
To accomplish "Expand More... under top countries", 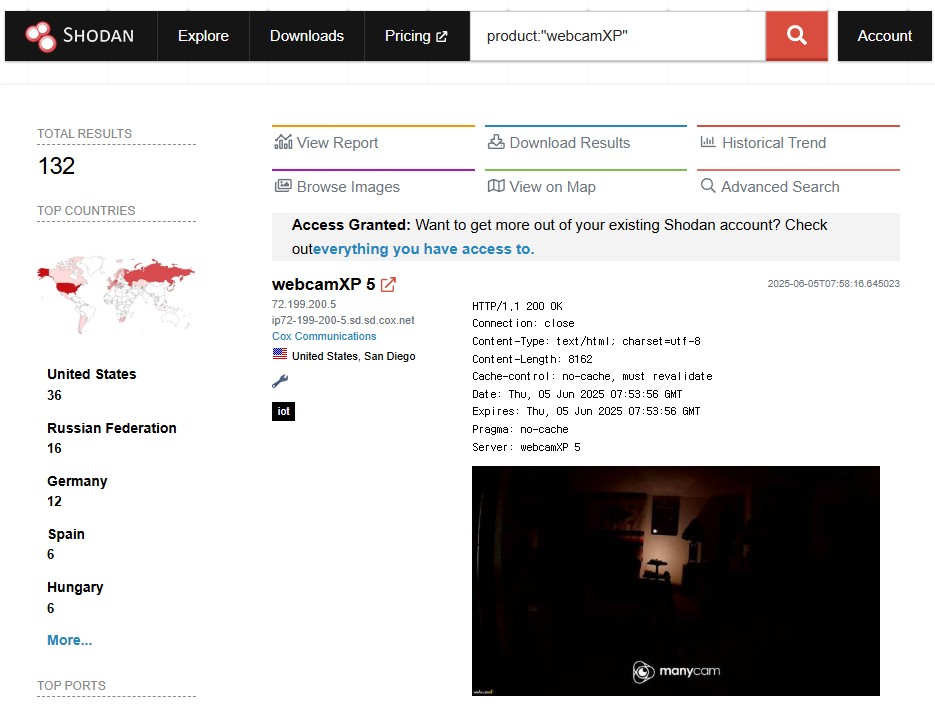I will tap(70, 640).
